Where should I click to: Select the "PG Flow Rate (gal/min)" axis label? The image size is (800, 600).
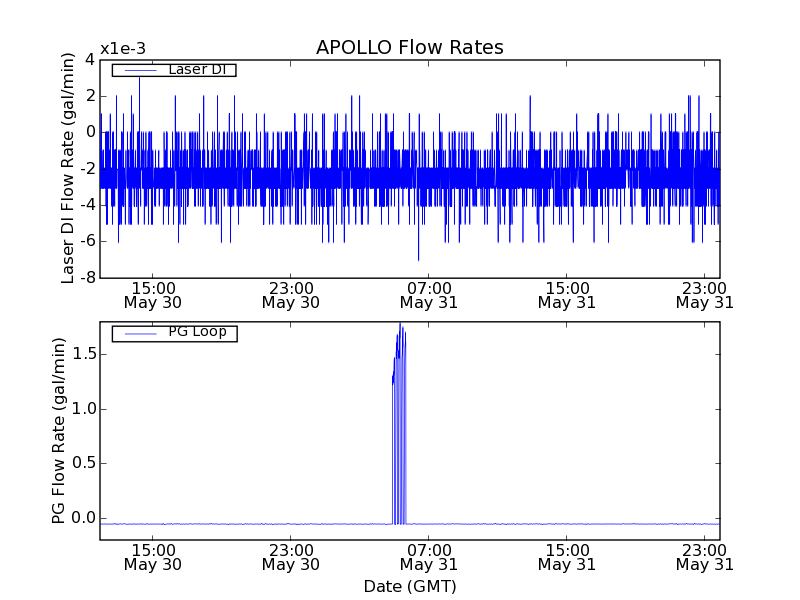(x=59, y=431)
